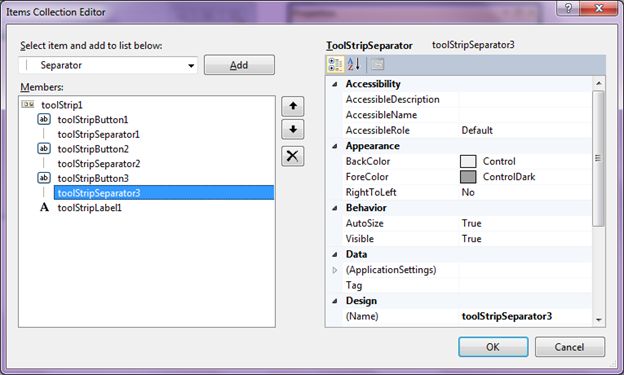The height and width of the screenshot is (375, 624).
Task: Delete selected member with X button
Action: (x=292, y=156)
